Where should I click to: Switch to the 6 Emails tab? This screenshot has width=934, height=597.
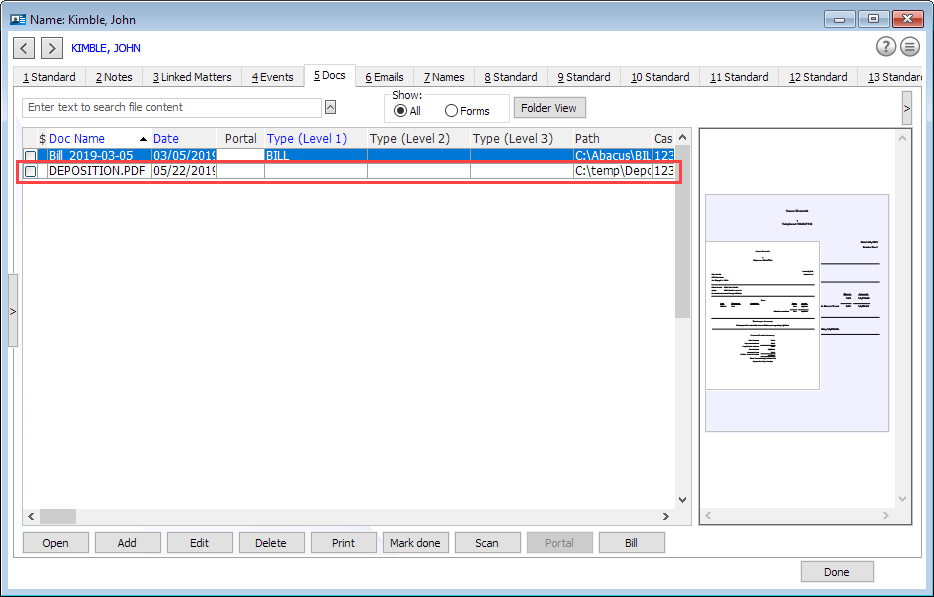383,76
